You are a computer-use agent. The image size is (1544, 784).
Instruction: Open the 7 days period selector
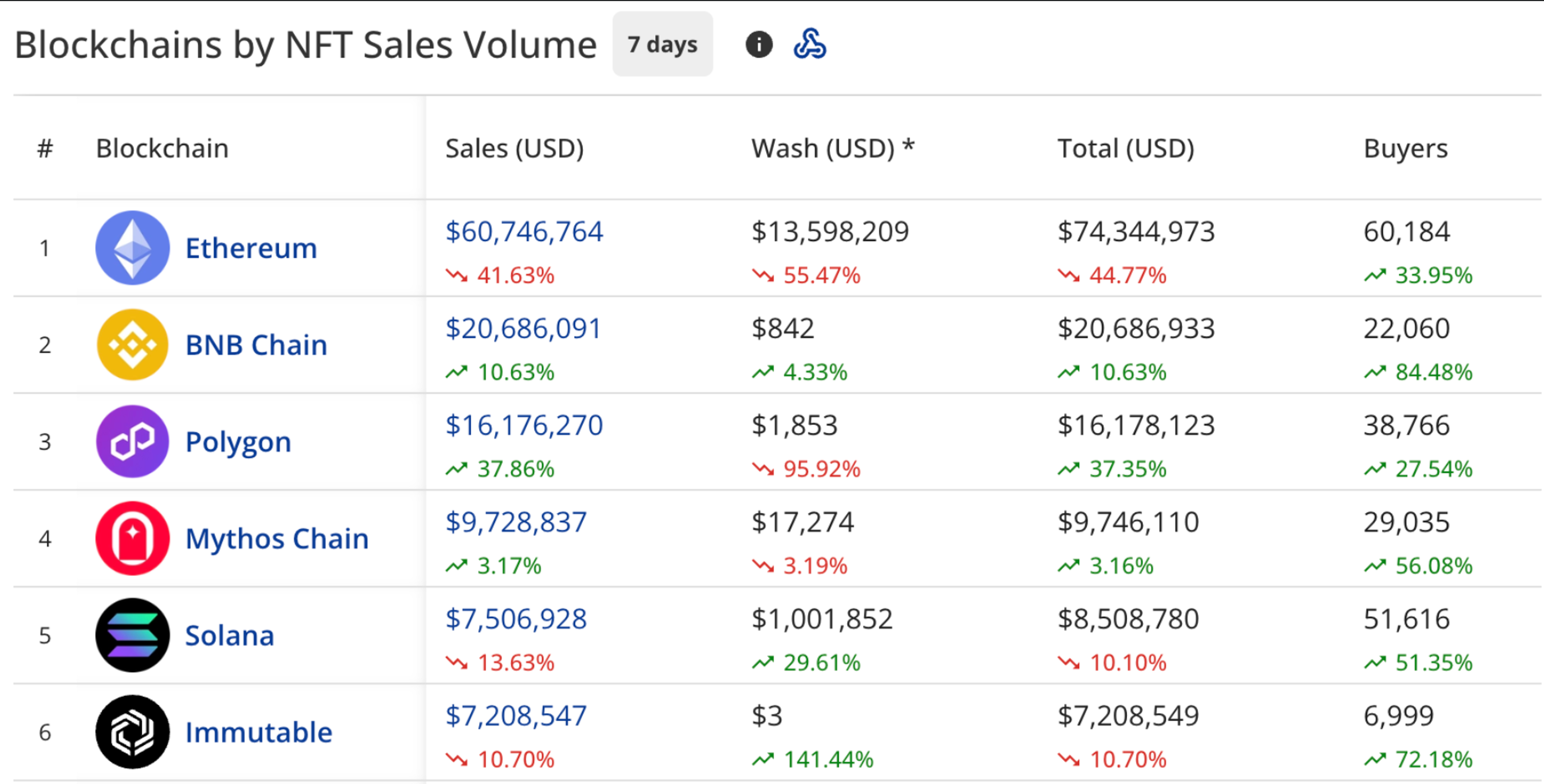(662, 44)
